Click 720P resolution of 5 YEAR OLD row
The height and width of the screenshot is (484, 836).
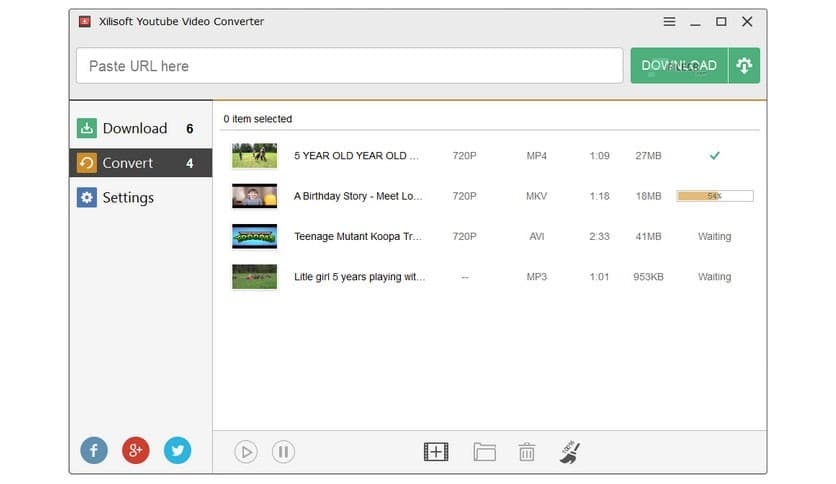tap(464, 156)
